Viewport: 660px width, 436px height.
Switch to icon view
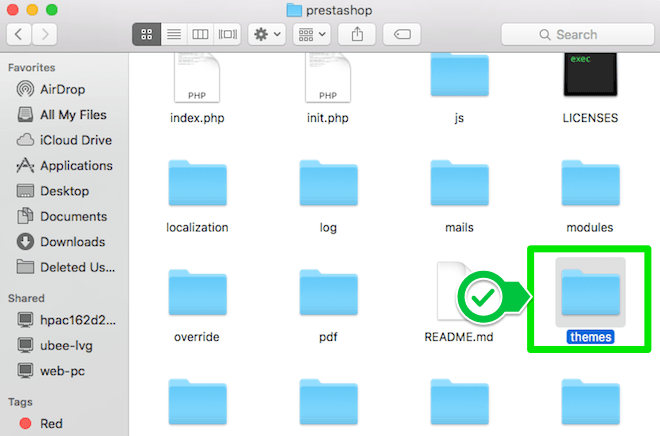146,34
